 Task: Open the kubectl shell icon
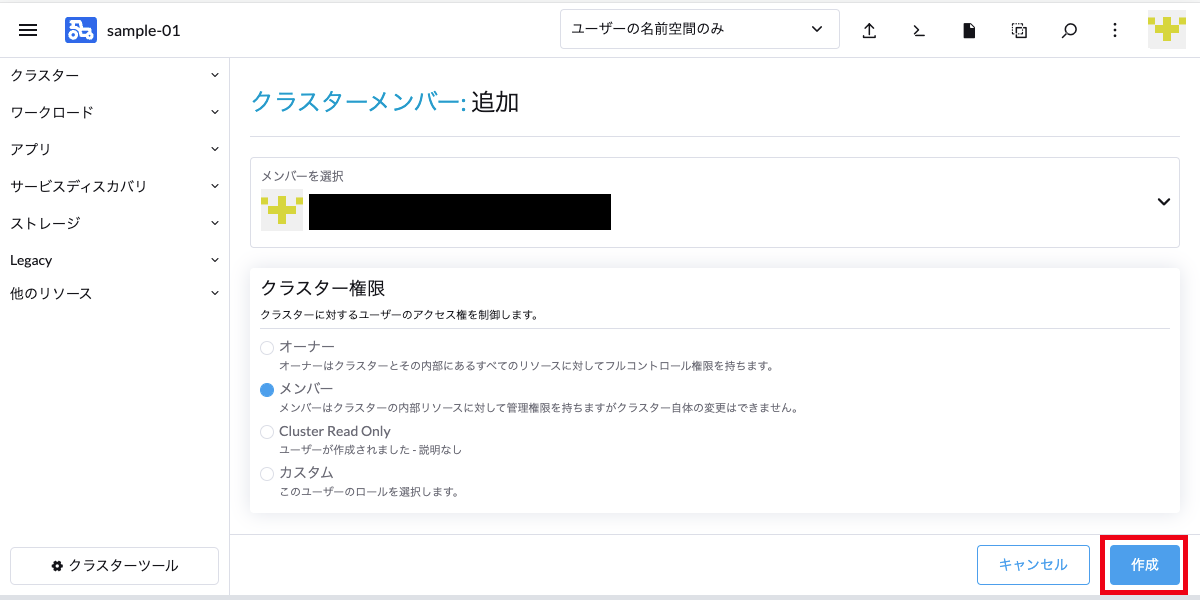[919, 30]
